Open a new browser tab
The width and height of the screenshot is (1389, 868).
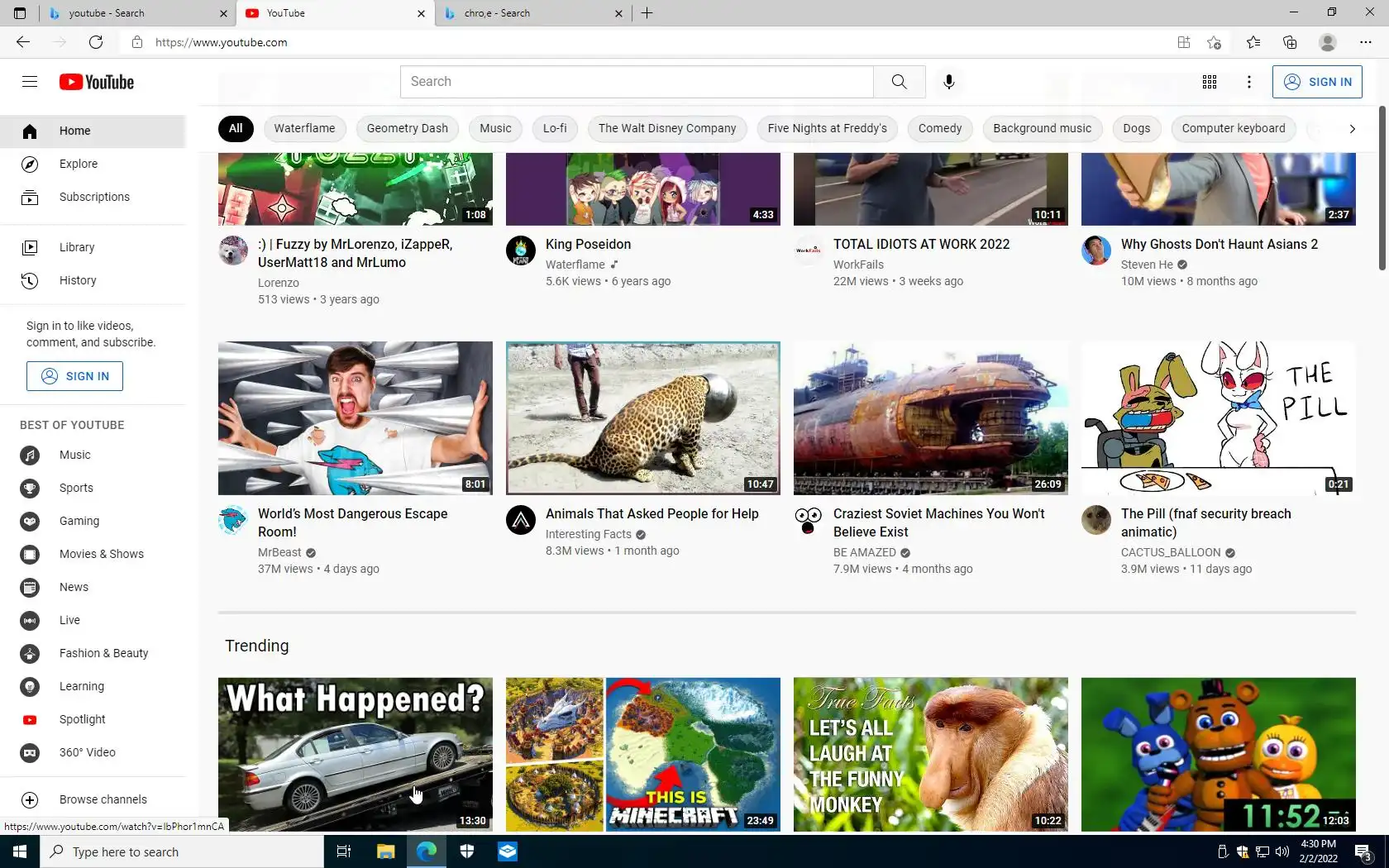click(647, 13)
